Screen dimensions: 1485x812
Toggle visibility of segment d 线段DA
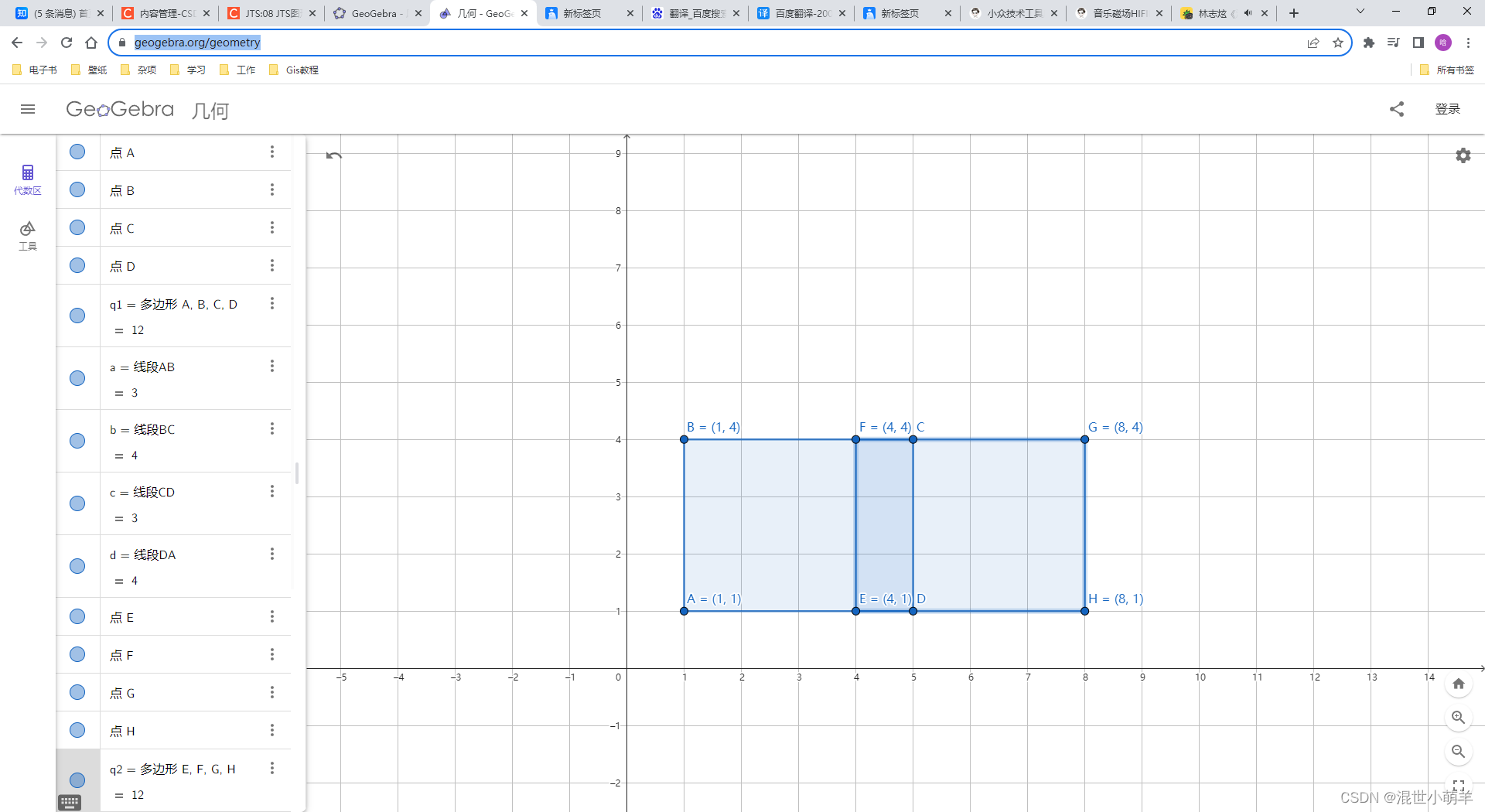click(77, 566)
